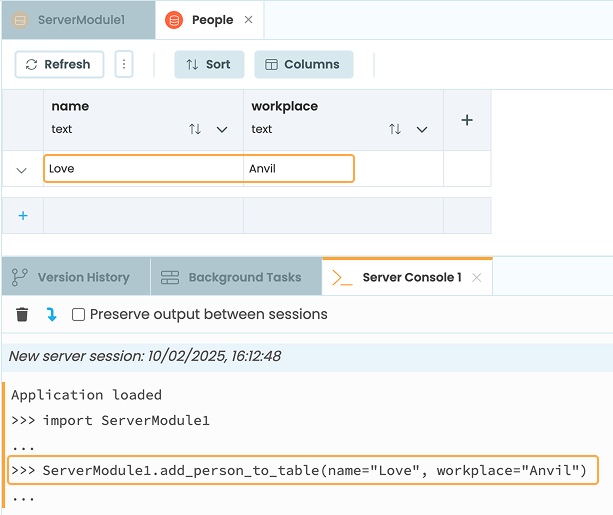
Task: Click the plus icon to add column
Action: point(466,120)
